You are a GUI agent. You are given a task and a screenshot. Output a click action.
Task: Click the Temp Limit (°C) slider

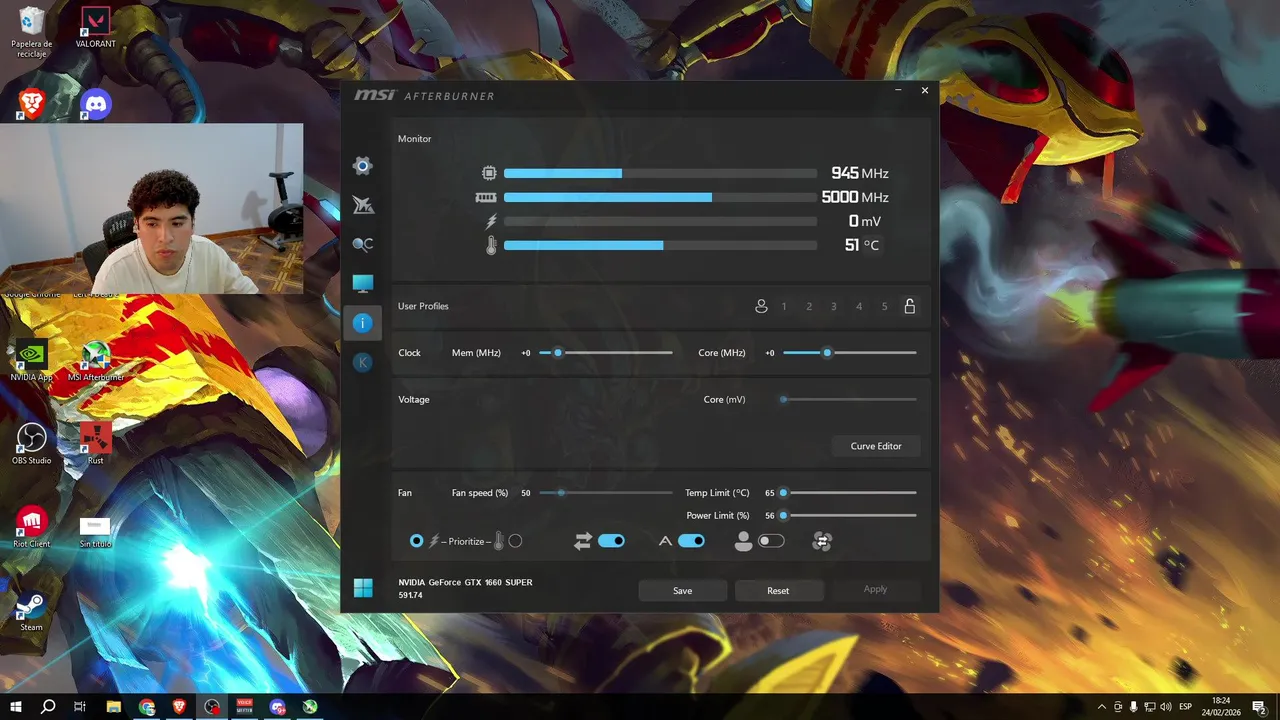[850, 493]
